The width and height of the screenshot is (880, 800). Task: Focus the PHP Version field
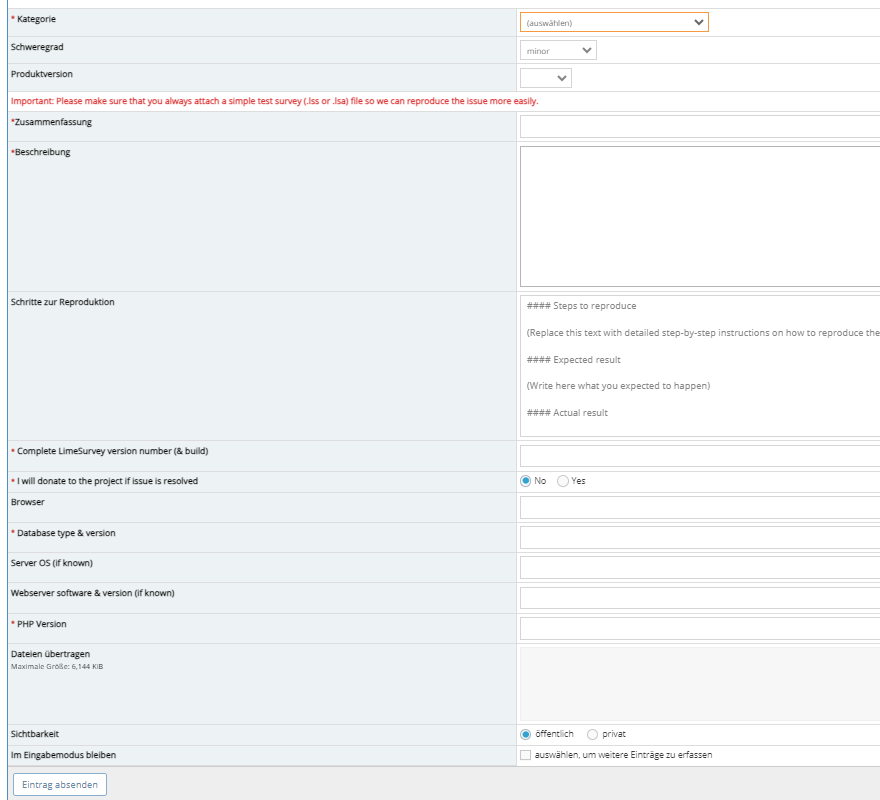[x=699, y=629]
